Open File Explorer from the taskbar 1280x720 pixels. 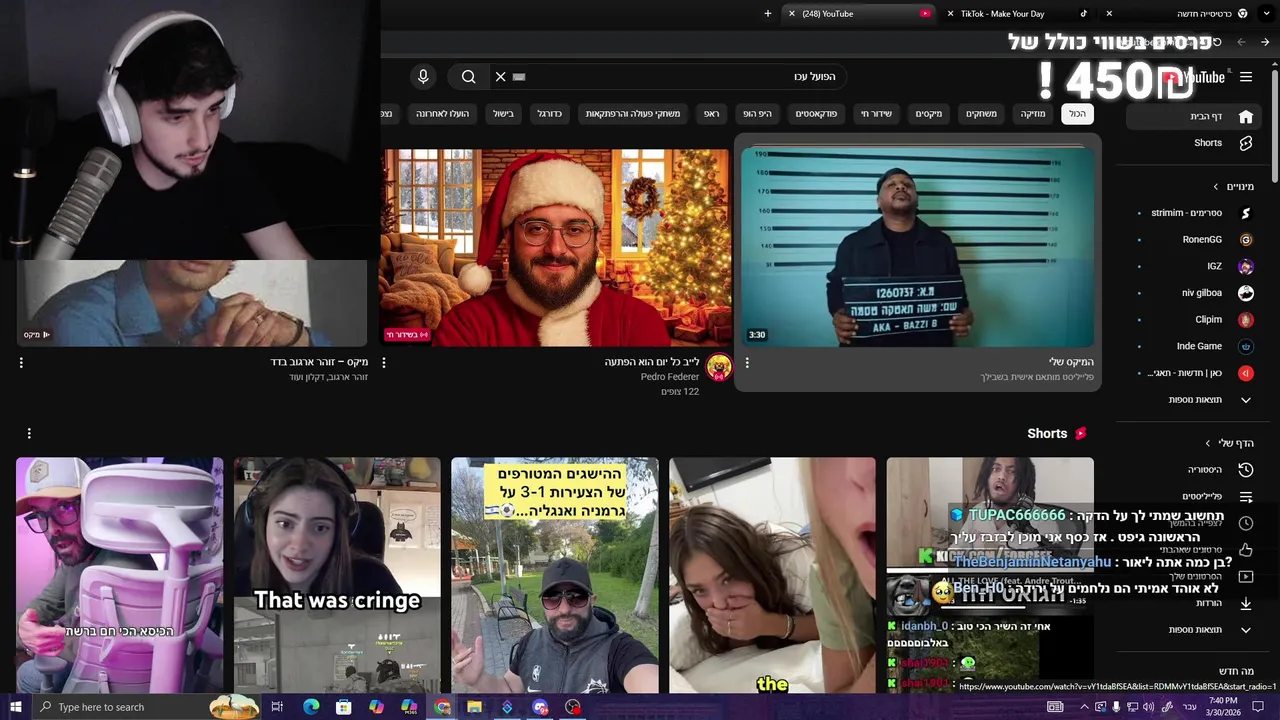pyautogui.click(x=474, y=707)
